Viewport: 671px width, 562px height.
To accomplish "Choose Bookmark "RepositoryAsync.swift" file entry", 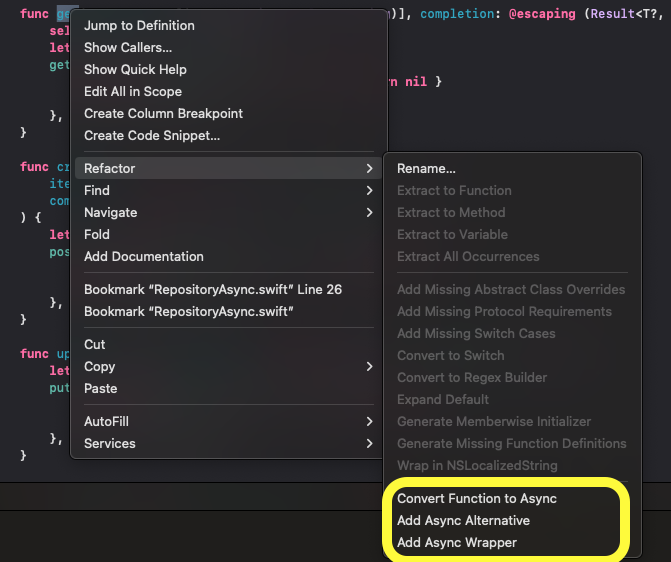I will [229, 312].
